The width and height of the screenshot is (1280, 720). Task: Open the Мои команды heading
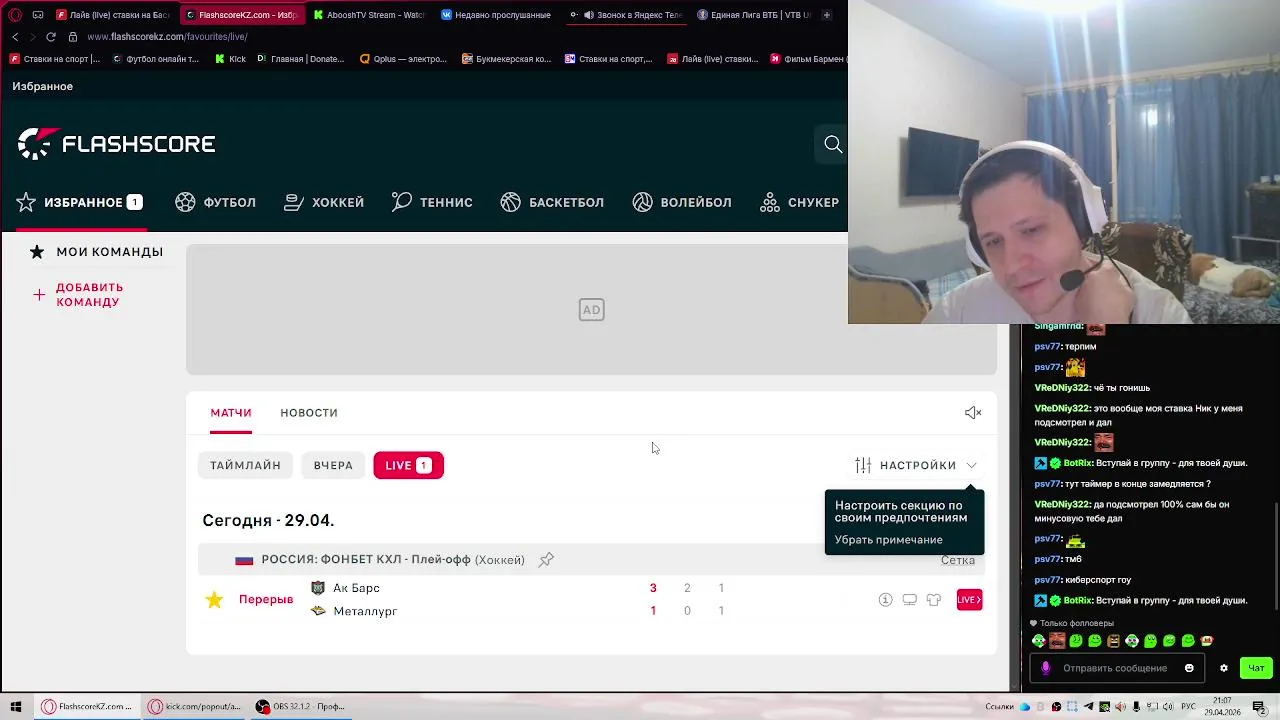97,252
